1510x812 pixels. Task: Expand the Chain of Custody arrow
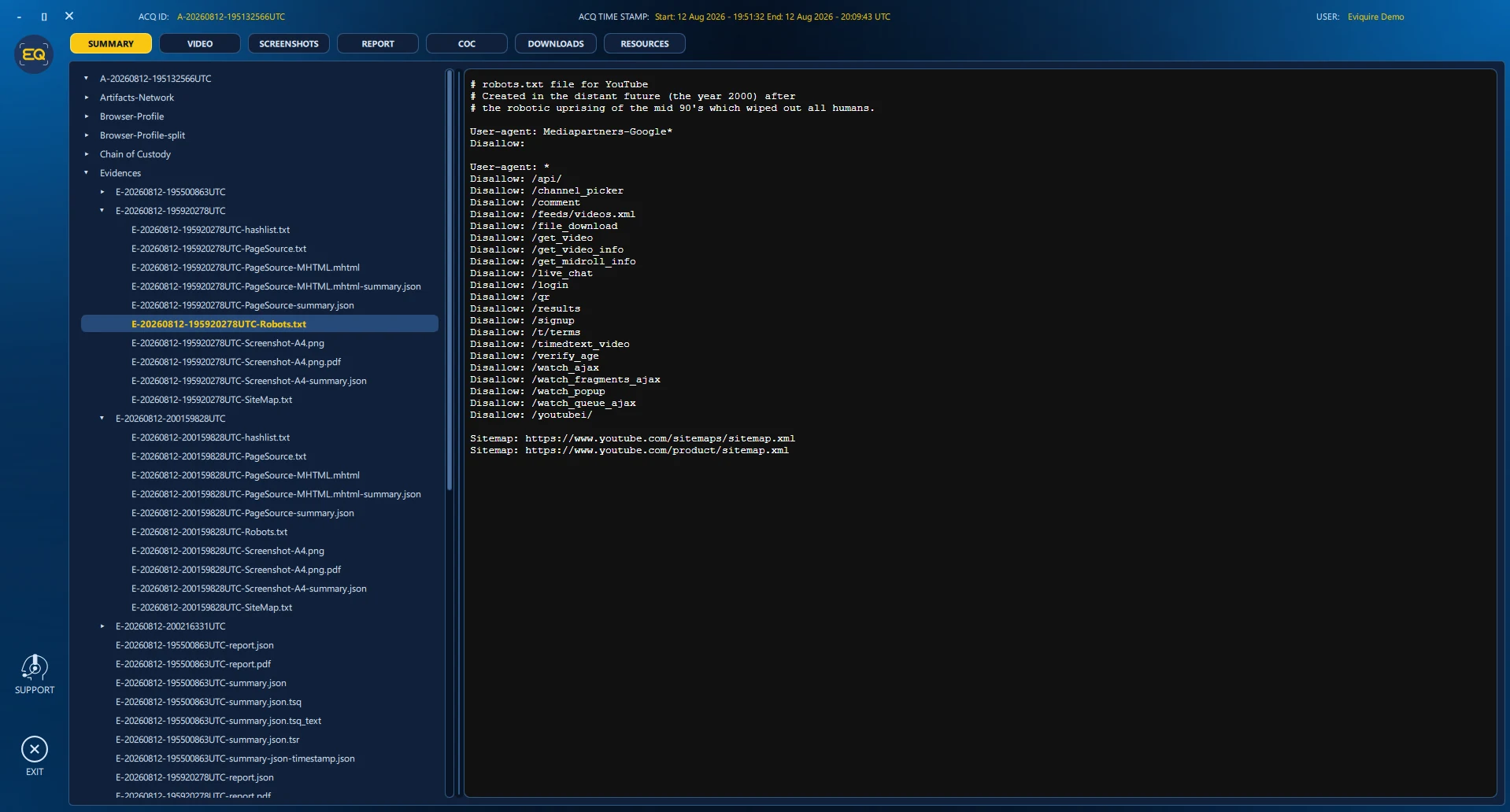(87, 154)
